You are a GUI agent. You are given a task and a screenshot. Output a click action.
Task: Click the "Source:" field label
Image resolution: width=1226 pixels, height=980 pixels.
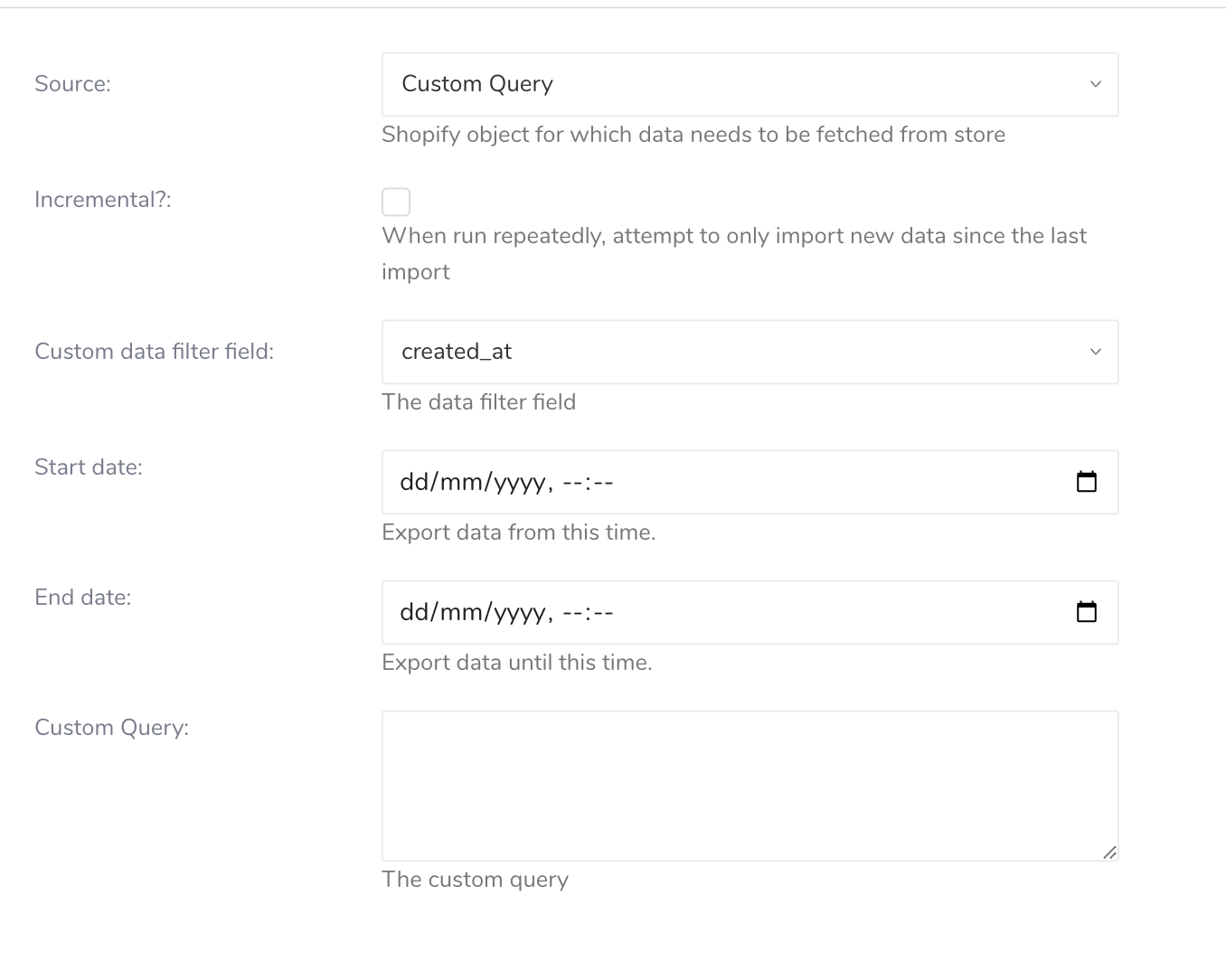coord(72,84)
